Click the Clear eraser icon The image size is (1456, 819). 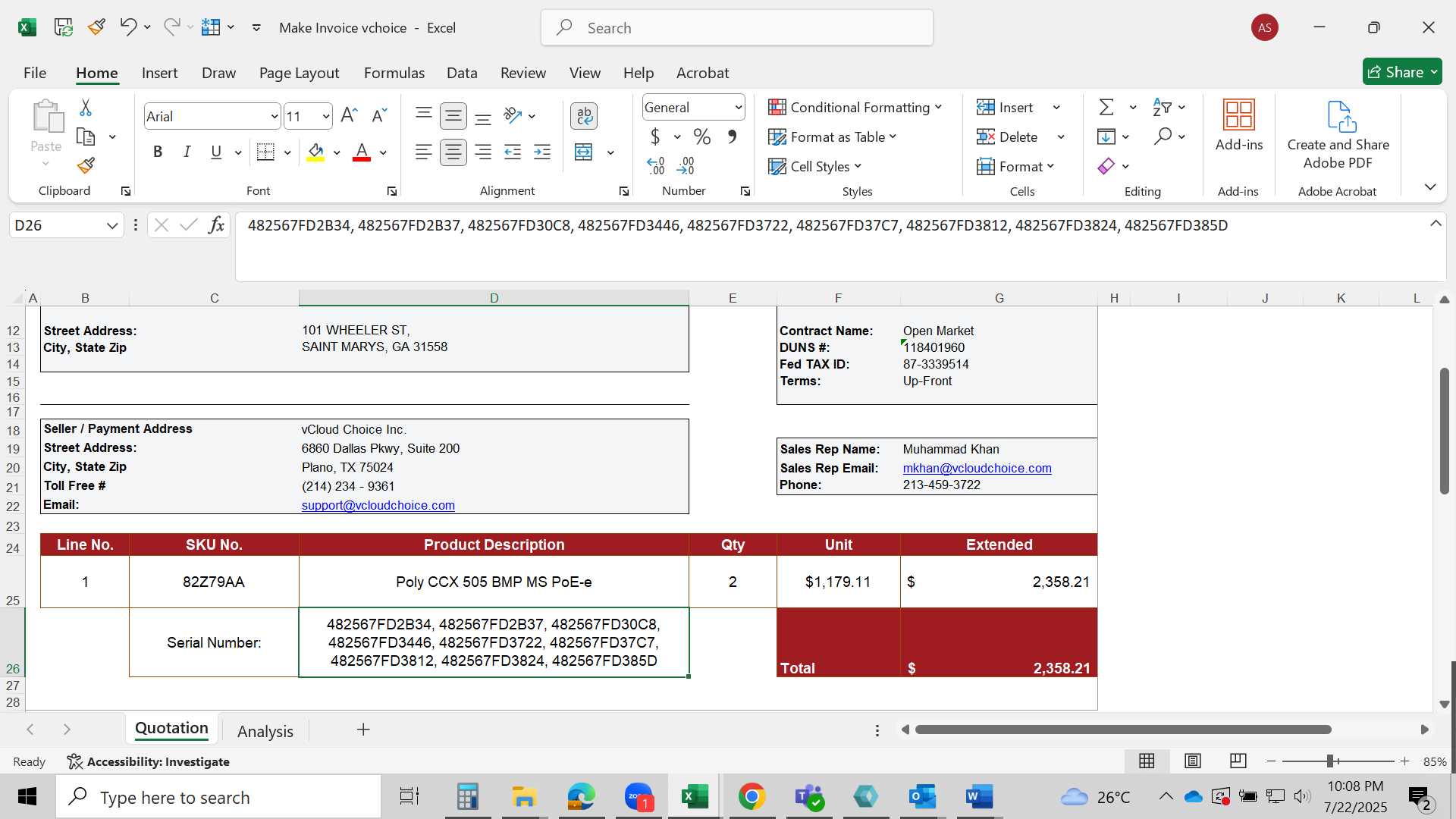[x=1106, y=165]
